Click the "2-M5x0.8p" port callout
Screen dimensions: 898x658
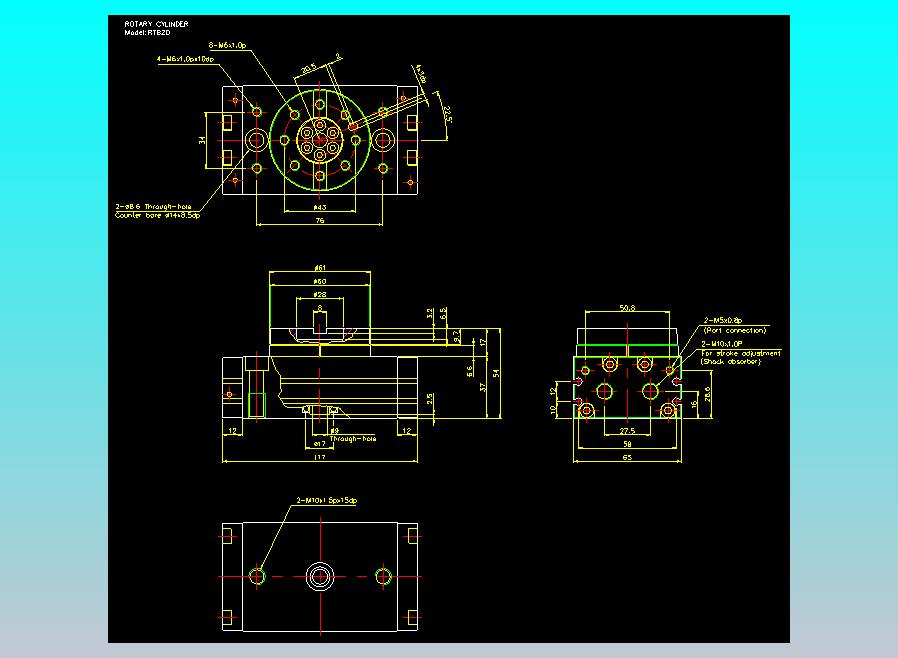723,321
